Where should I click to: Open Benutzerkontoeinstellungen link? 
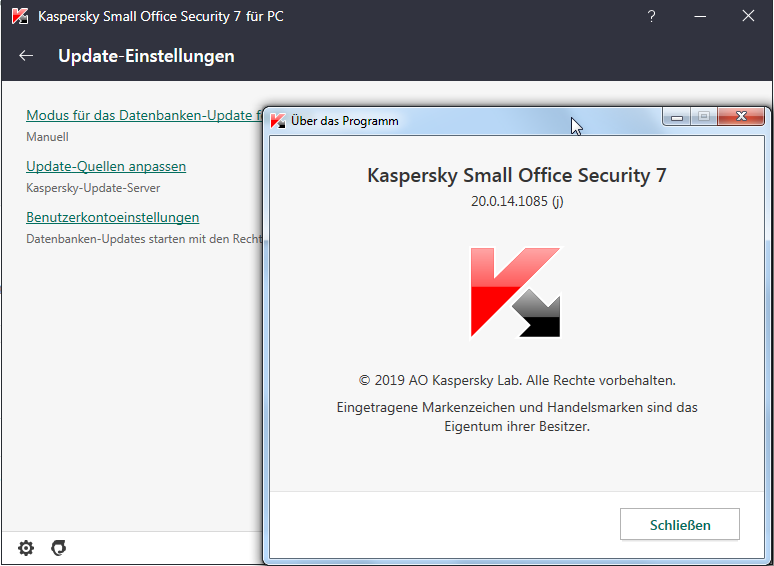(113, 217)
